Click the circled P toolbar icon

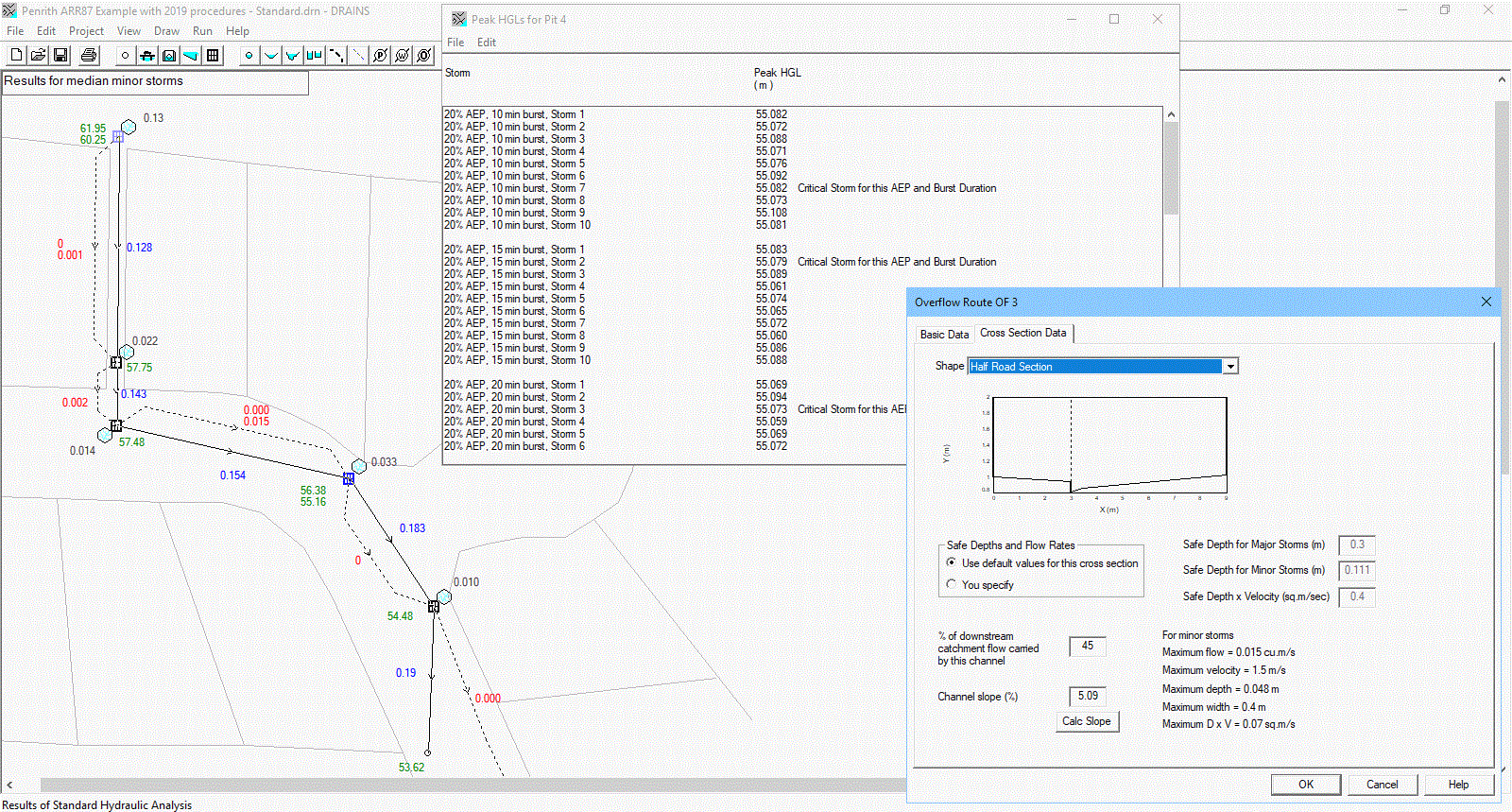point(380,56)
